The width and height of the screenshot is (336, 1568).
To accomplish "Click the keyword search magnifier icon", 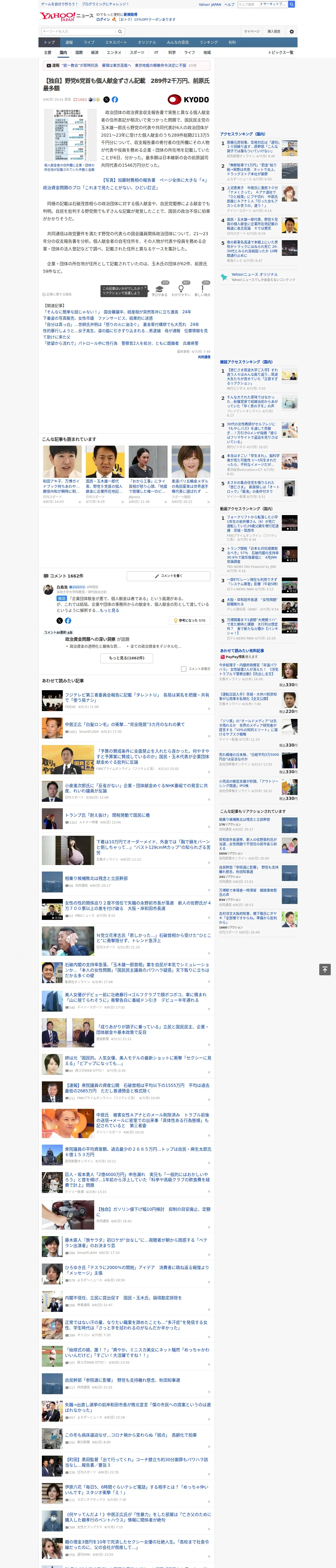I will tap(120, 32).
